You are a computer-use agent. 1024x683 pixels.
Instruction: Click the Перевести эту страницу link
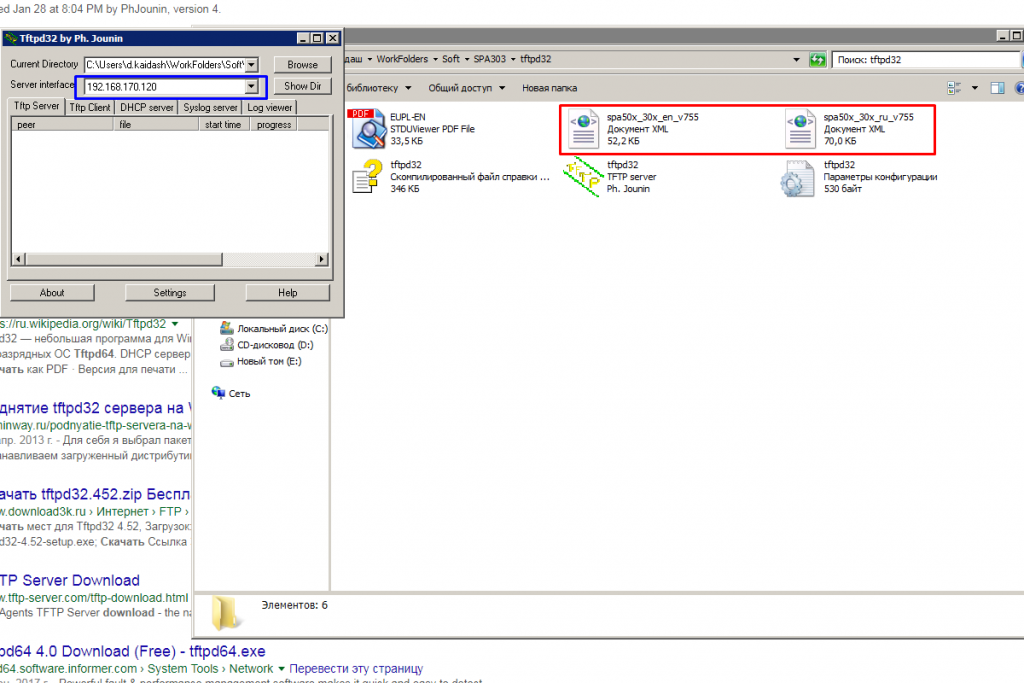pos(356,669)
